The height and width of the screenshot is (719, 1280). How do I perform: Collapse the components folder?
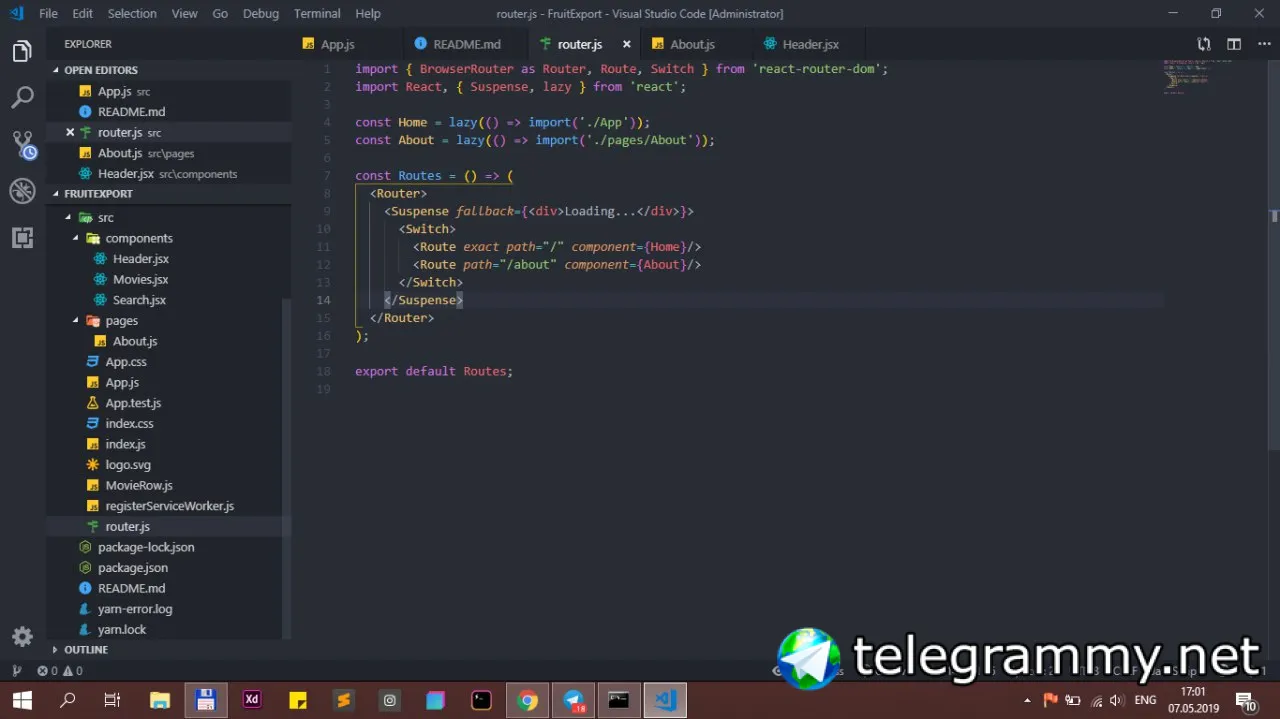pyautogui.click(x=76, y=238)
